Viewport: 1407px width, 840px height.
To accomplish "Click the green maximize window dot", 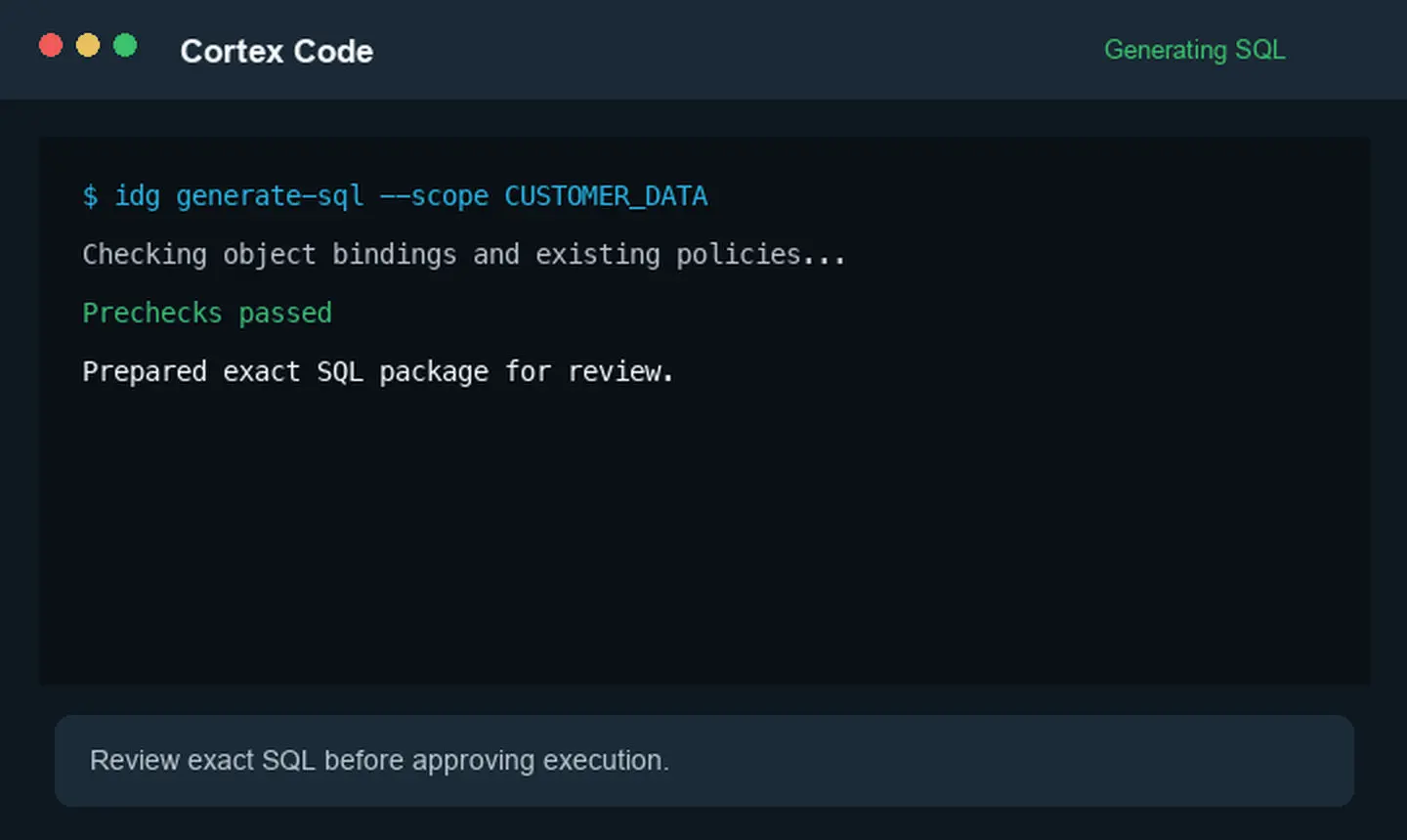I will pyautogui.click(x=125, y=45).
